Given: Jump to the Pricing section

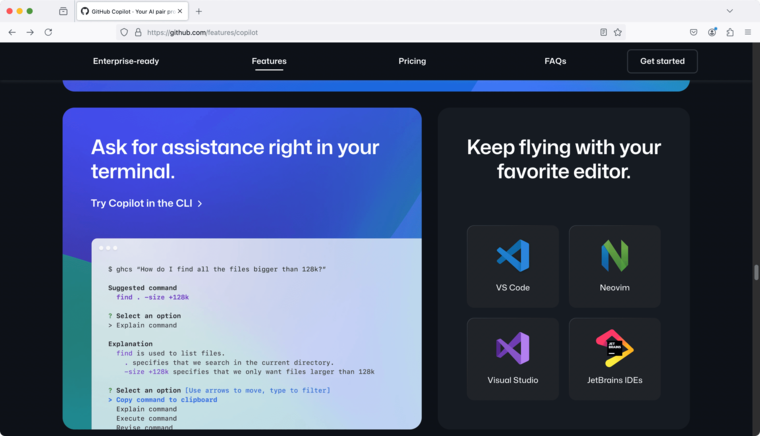Looking at the screenshot, I should 412,61.
